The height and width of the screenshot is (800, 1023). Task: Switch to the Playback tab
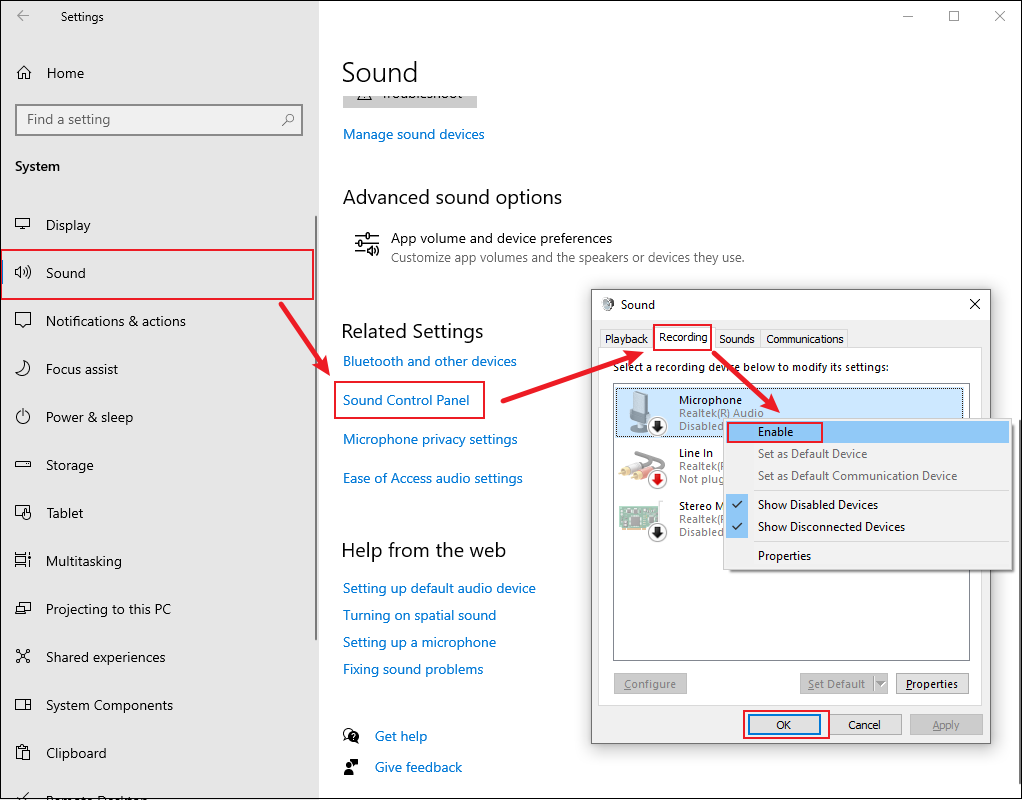(626, 338)
